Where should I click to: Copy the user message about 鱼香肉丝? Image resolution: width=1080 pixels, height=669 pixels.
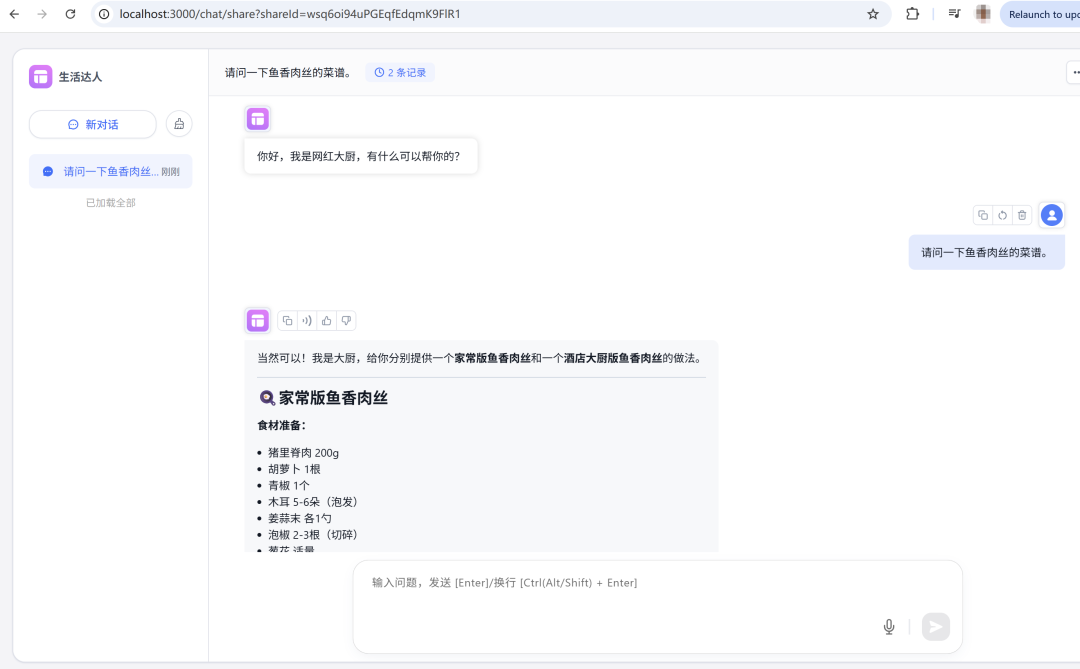pyautogui.click(x=982, y=215)
